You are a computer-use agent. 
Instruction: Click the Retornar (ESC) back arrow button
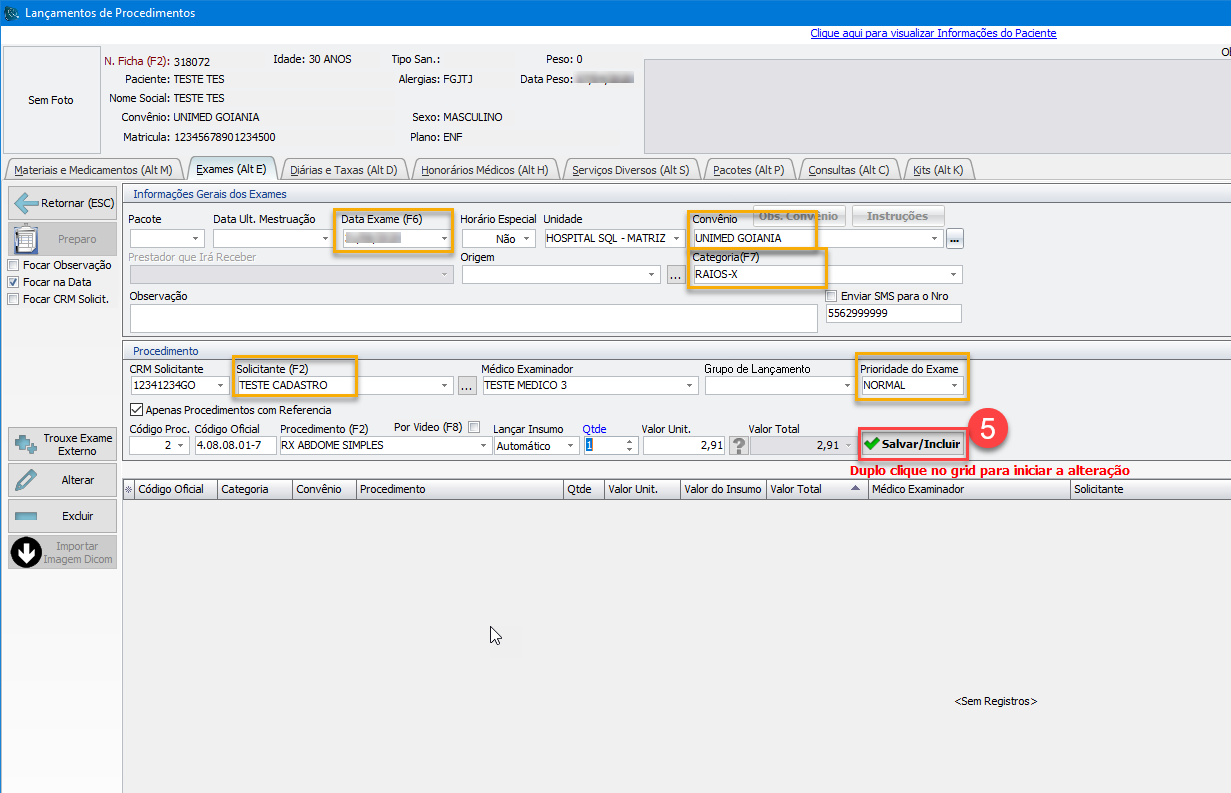tap(63, 203)
